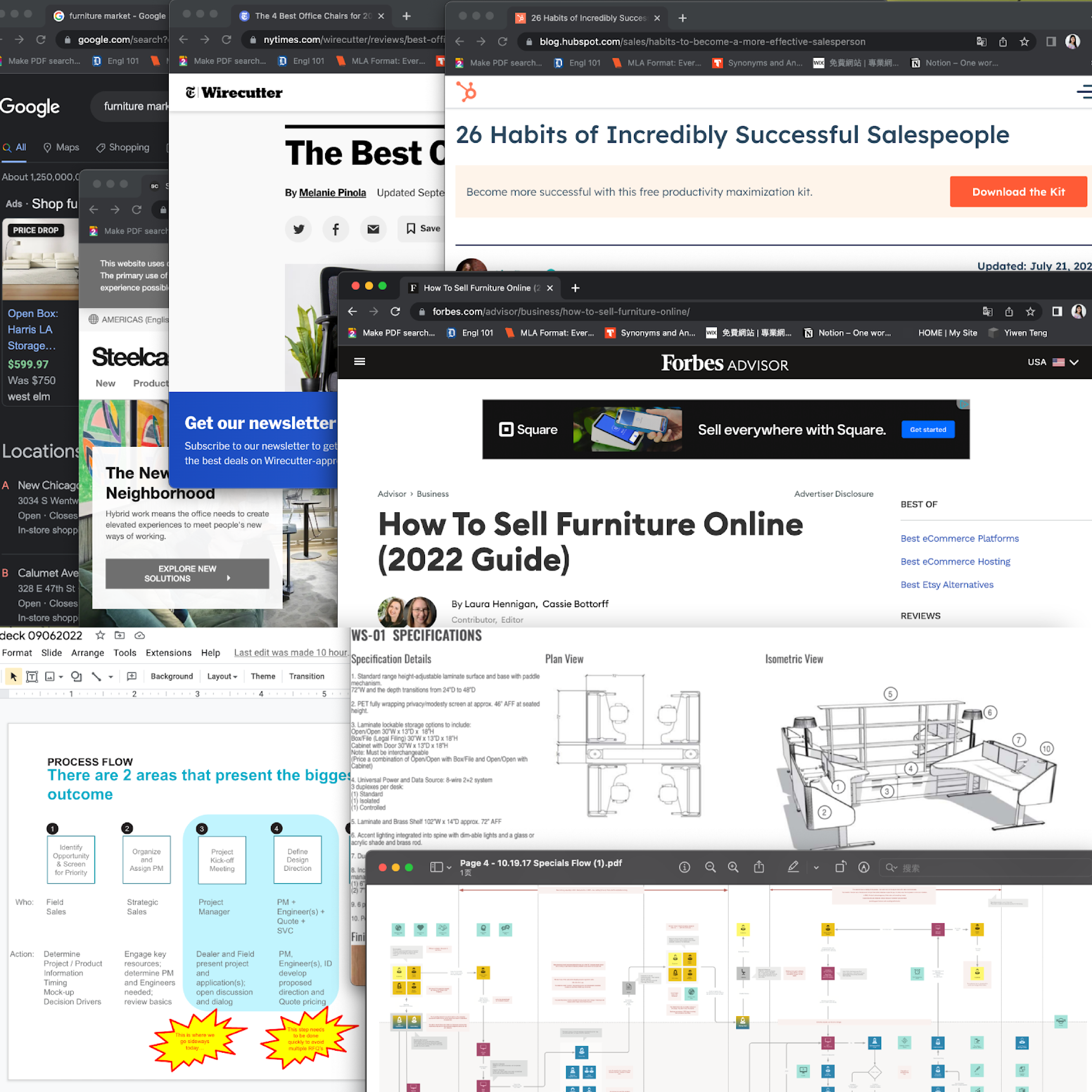
Task: Open the Layout dropdown in Slides
Action: click(x=222, y=677)
